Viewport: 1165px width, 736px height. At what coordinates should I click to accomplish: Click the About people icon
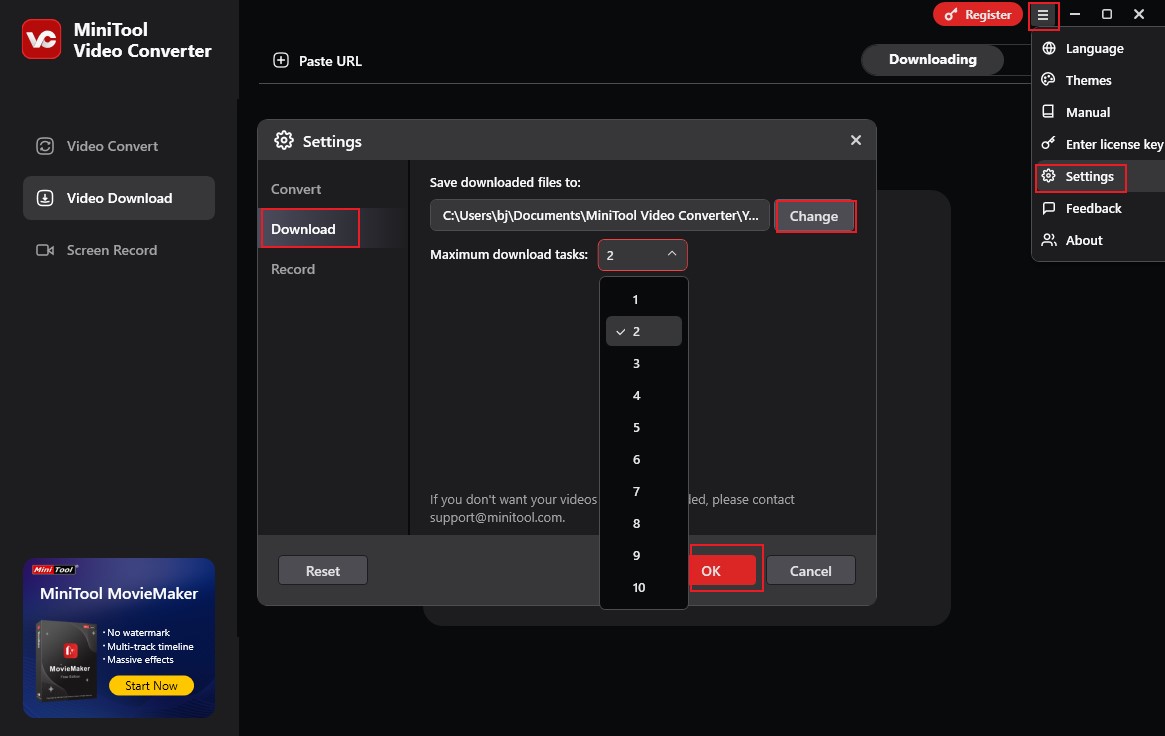[1048, 240]
